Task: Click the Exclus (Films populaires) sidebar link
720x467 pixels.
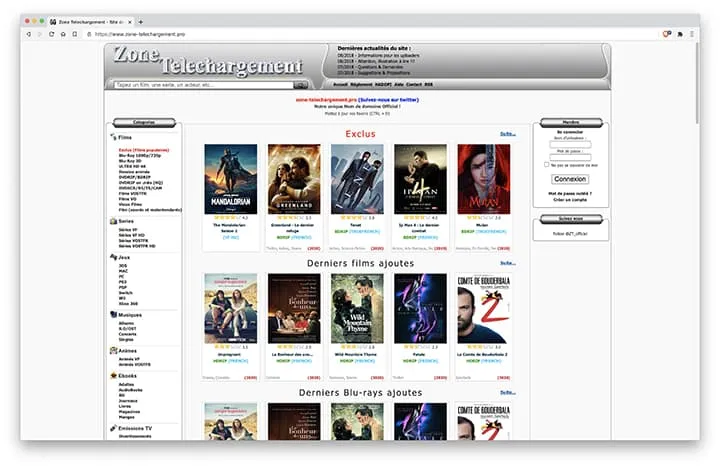Action: pos(144,150)
